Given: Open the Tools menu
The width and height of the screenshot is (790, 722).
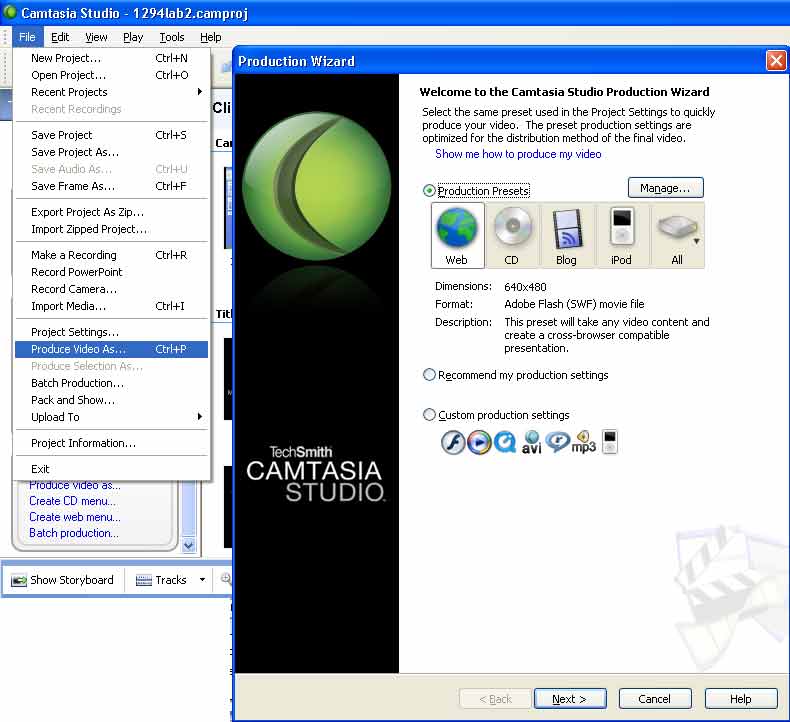Looking at the screenshot, I should pos(172,37).
